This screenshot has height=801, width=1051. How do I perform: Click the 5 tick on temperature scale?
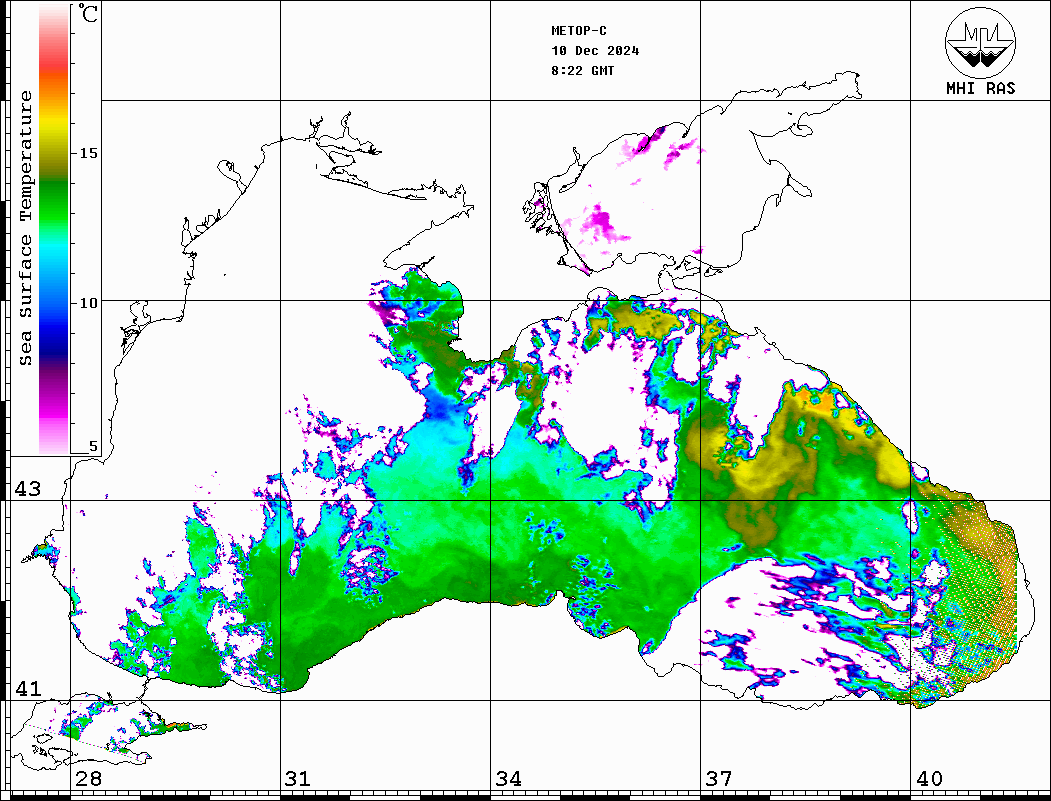click(x=93, y=446)
